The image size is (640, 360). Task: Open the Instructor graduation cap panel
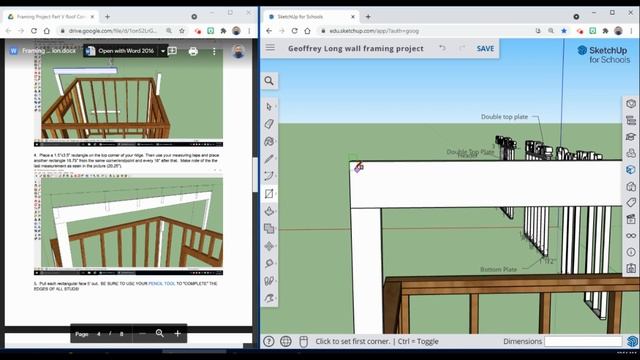coord(631,137)
